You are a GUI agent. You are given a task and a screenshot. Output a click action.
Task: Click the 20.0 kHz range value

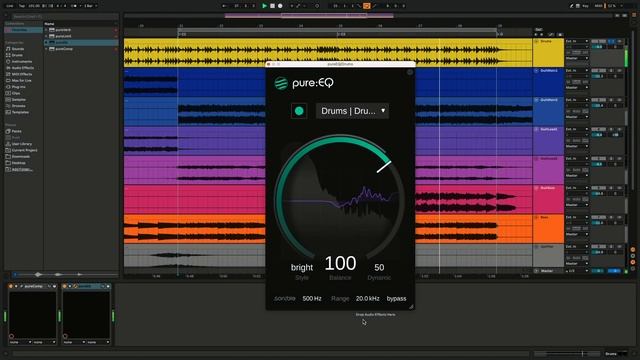point(367,299)
